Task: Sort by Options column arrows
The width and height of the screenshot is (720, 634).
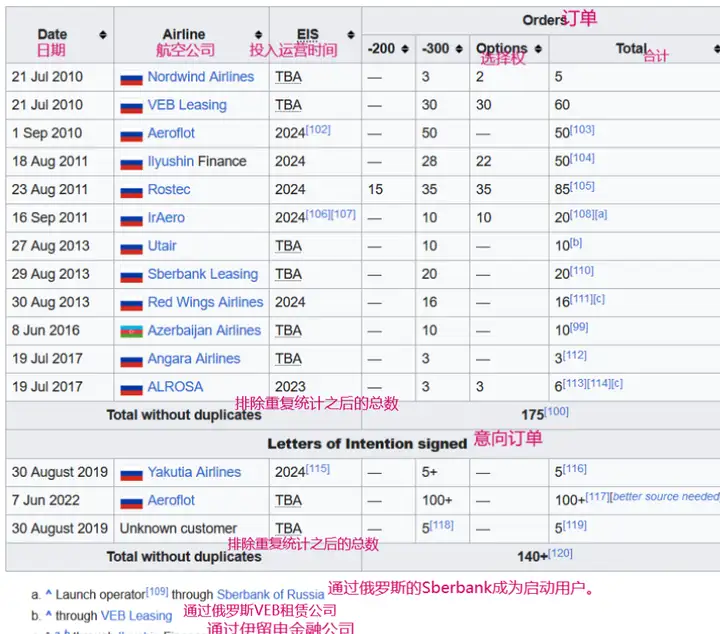Action: coord(538,49)
